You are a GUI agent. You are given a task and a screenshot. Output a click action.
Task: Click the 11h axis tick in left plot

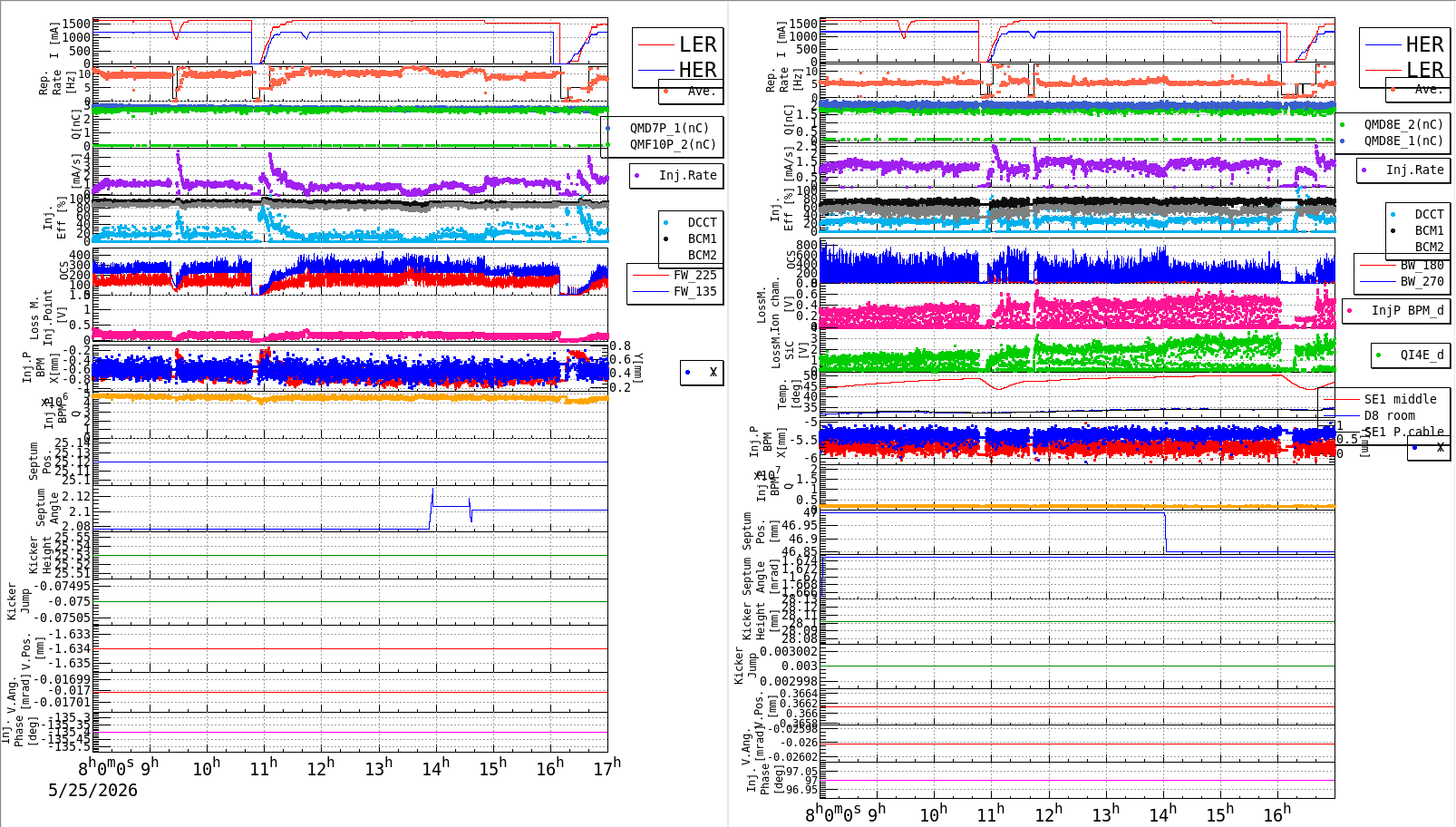click(264, 767)
